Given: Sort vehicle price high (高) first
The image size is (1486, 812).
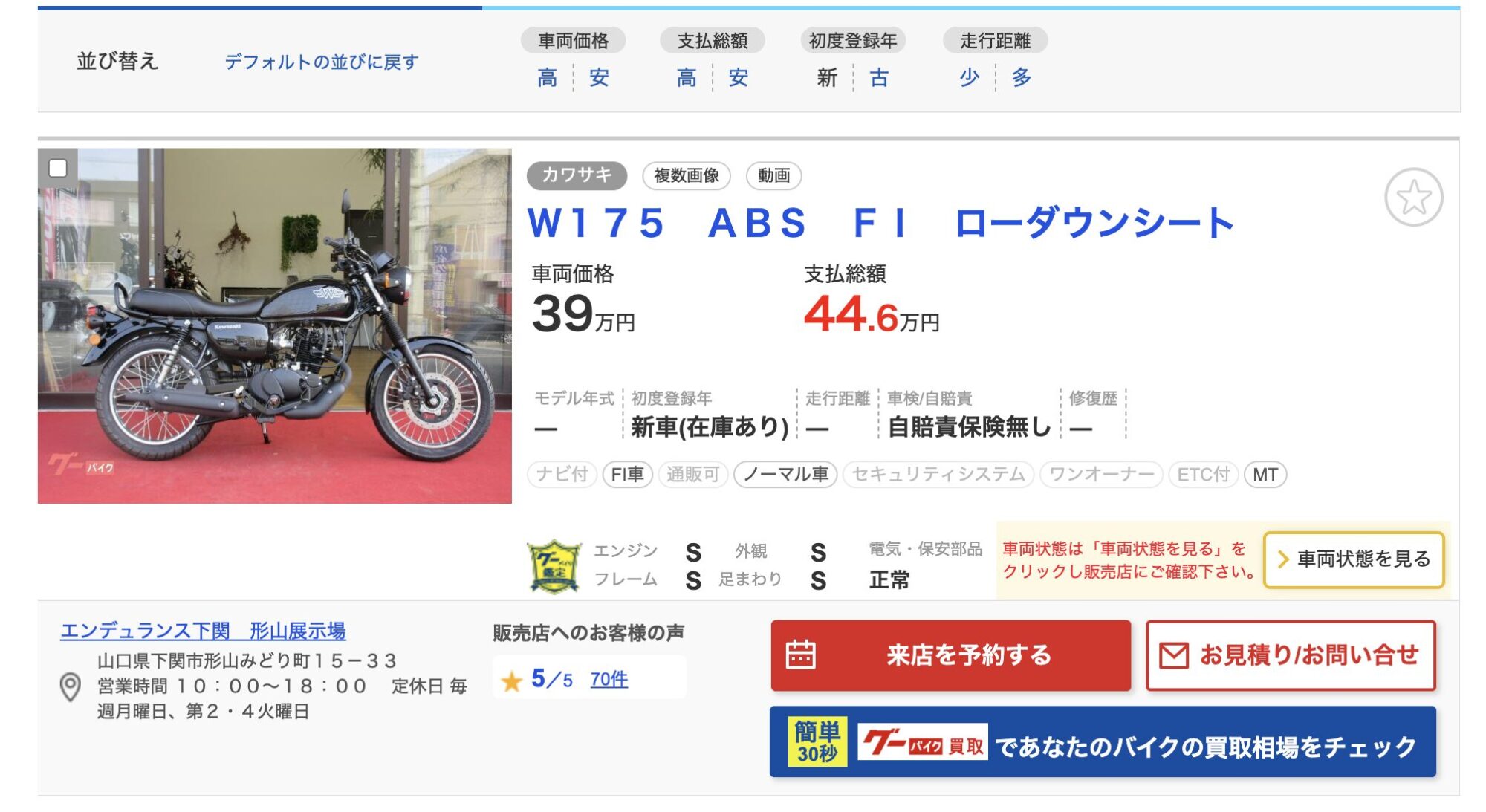Looking at the screenshot, I should [547, 77].
